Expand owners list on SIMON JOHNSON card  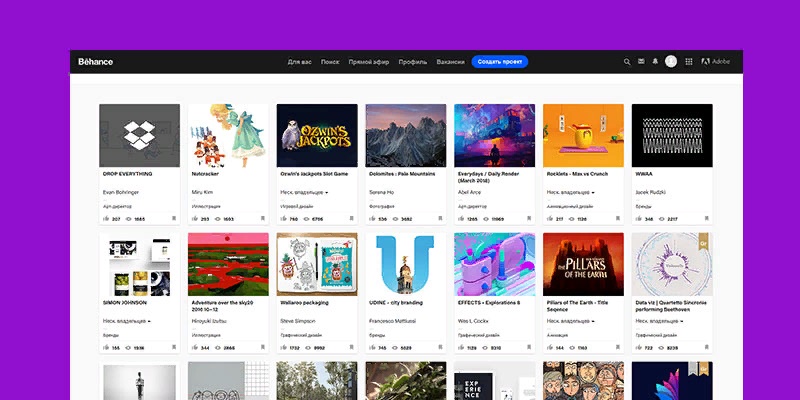click(127, 321)
